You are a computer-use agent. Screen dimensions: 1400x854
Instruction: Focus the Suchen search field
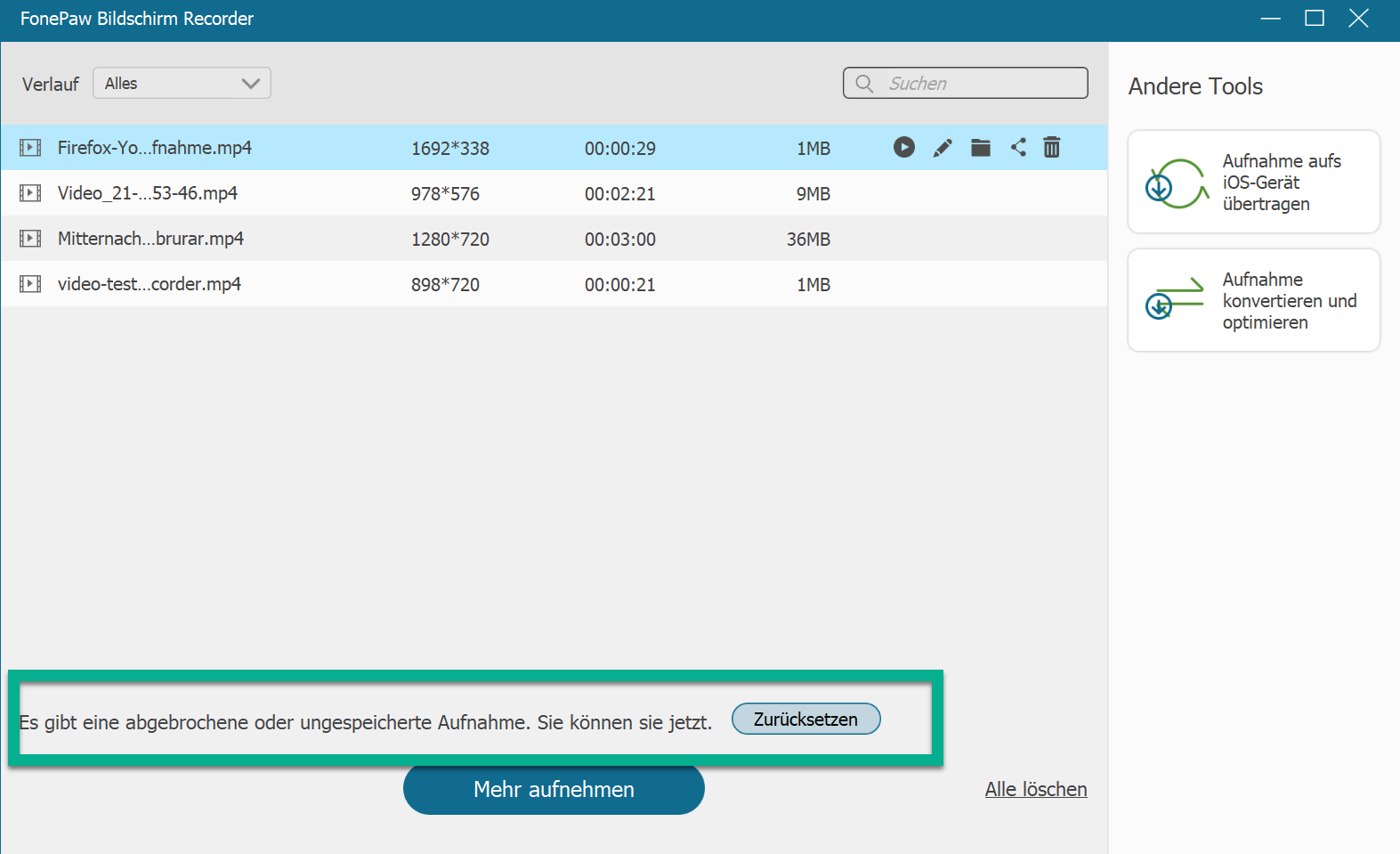(966, 84)
